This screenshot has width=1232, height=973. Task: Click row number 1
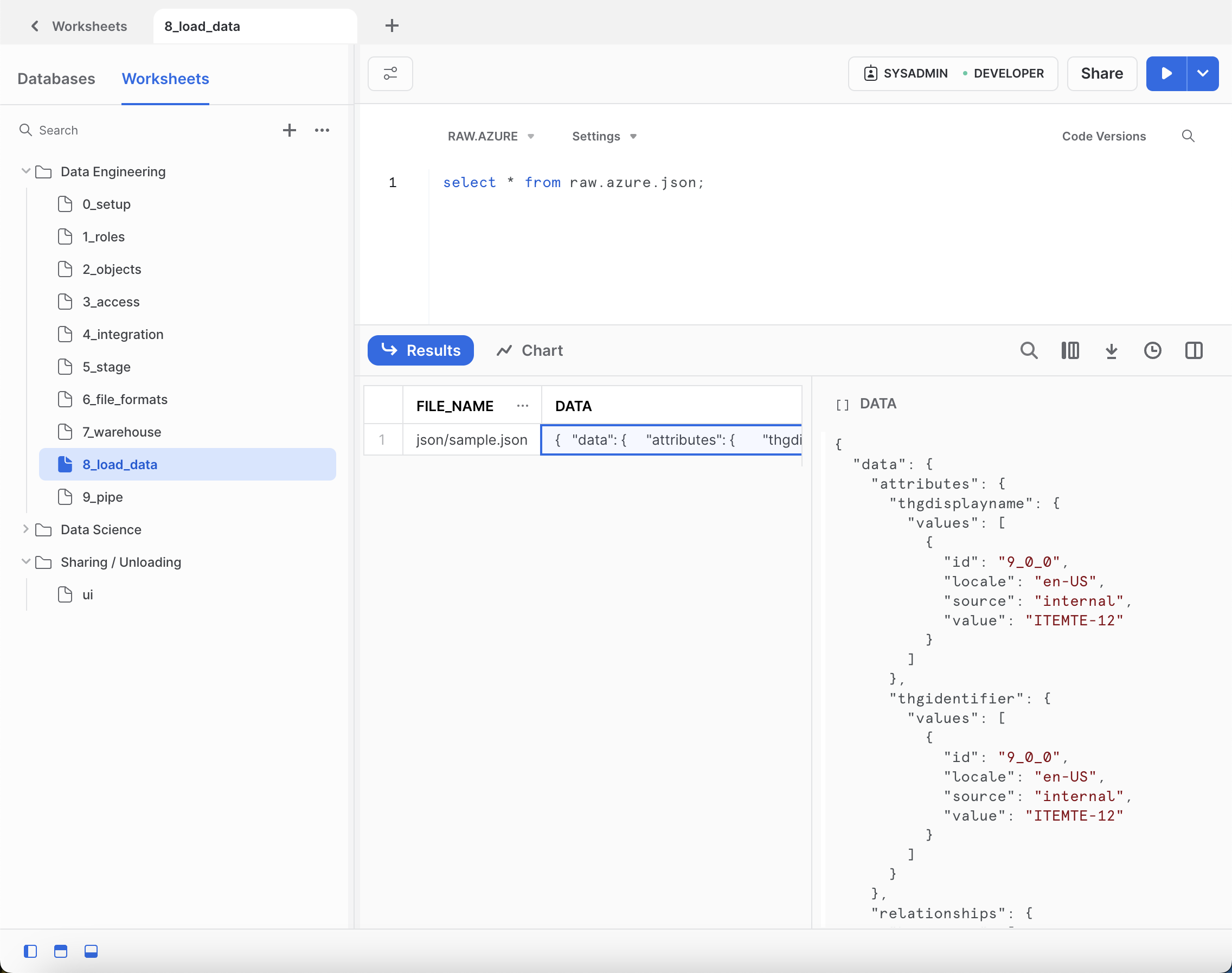383,440
